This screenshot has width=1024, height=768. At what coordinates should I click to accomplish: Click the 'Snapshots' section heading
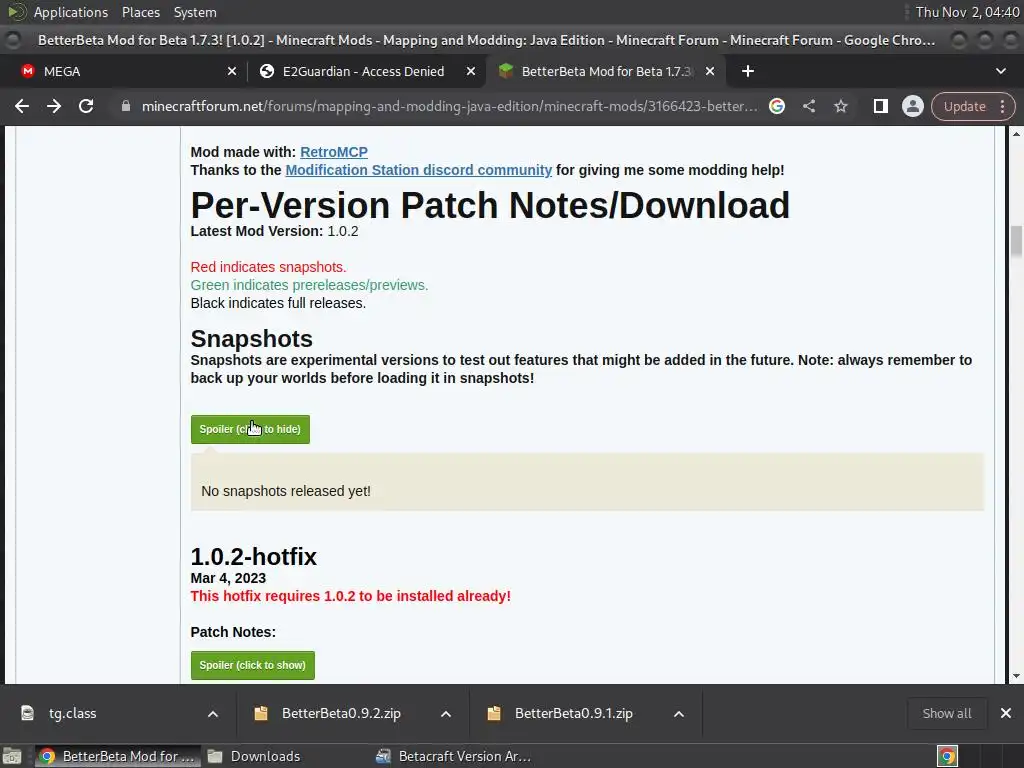click(251, 339)
